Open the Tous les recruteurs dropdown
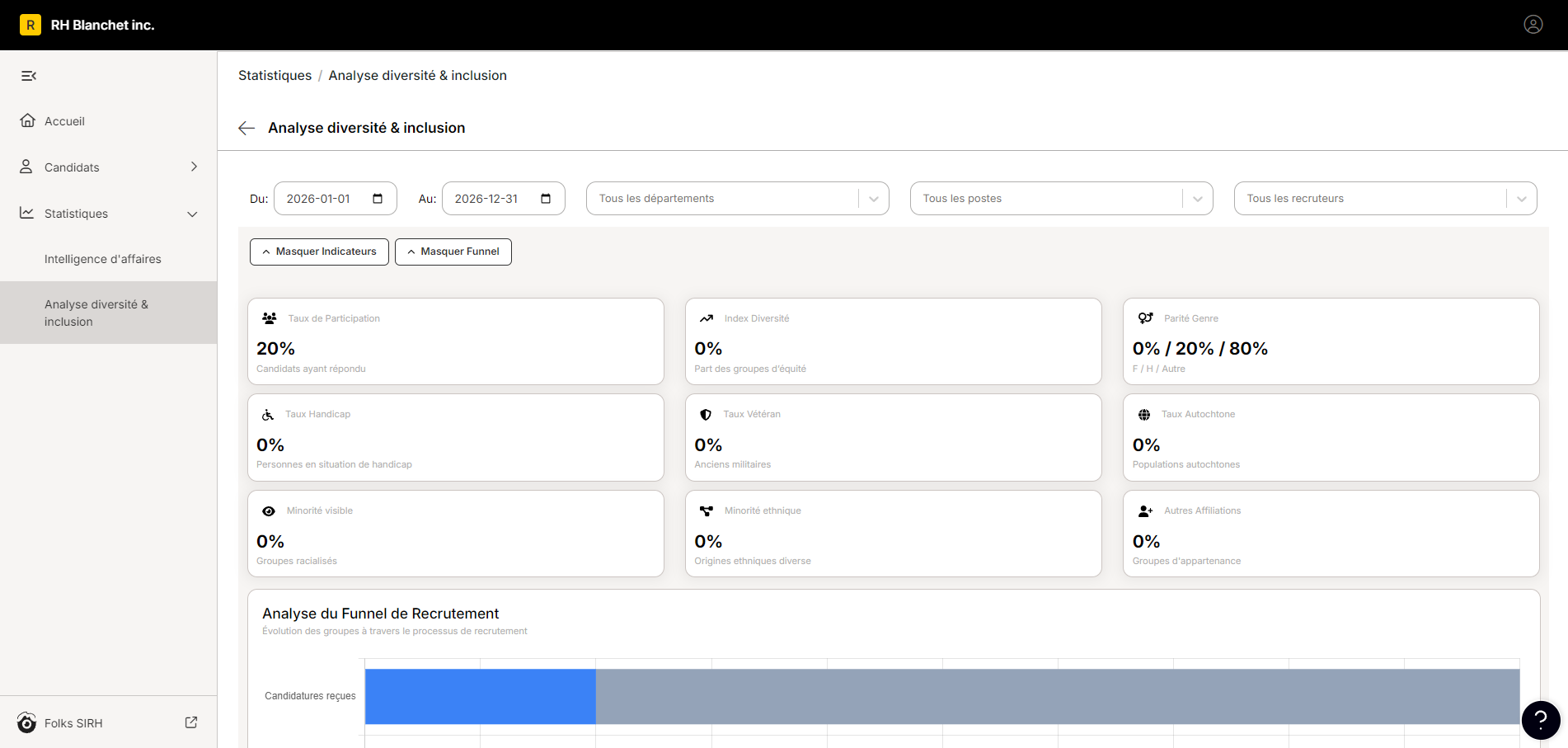Viewport: 1568px width, 748px height. tap(1386, 199)
